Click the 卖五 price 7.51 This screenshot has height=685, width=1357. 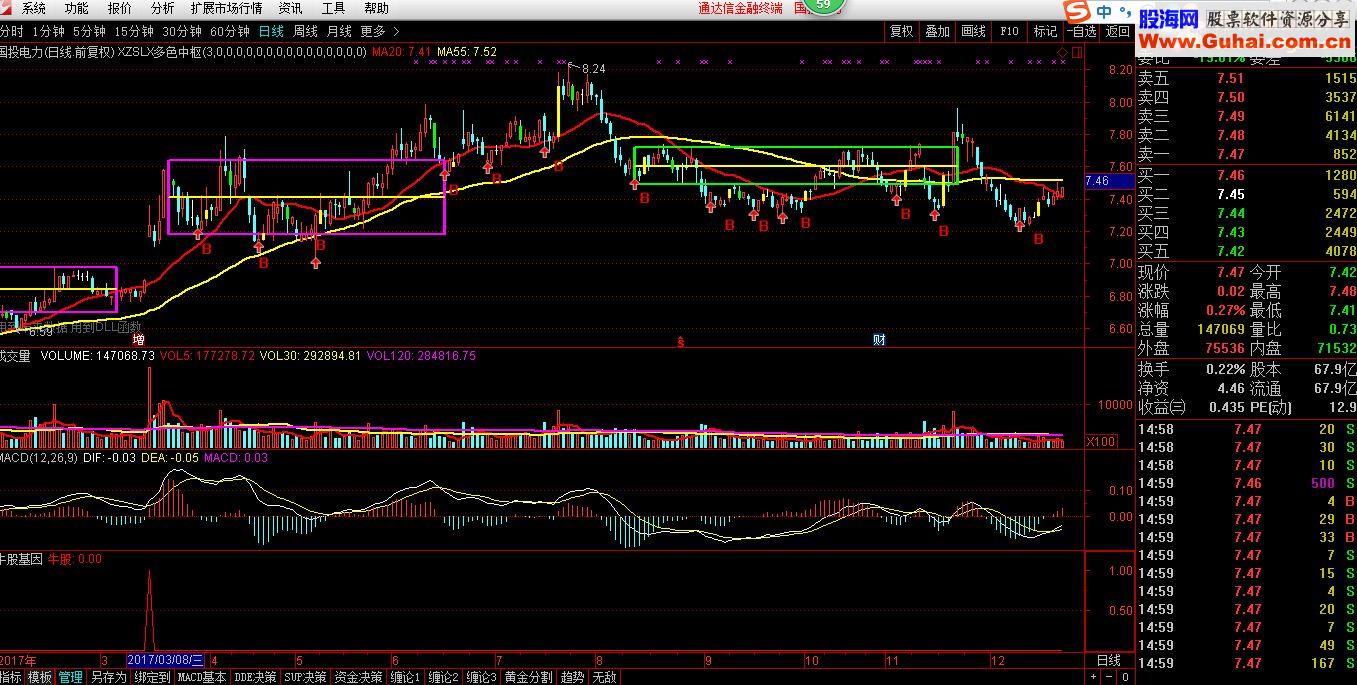[x=1231, y=79]
